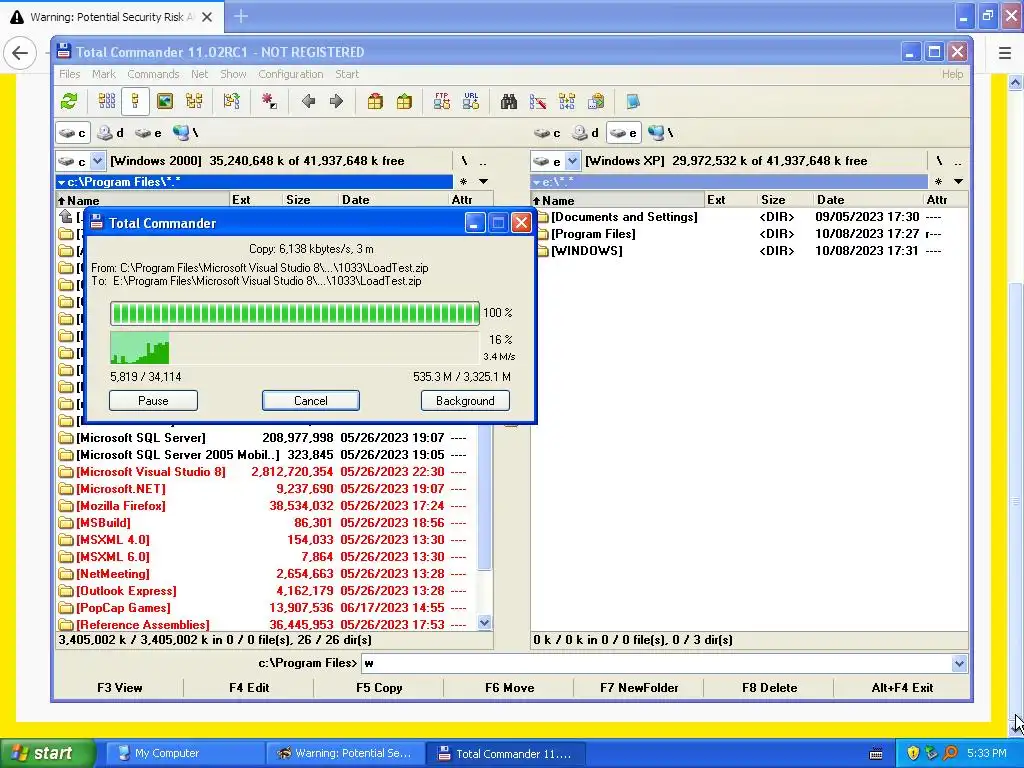Screen dimensions: 1024x768
Task: Click the multi-rename tool icon
Action: click(538, 101)
